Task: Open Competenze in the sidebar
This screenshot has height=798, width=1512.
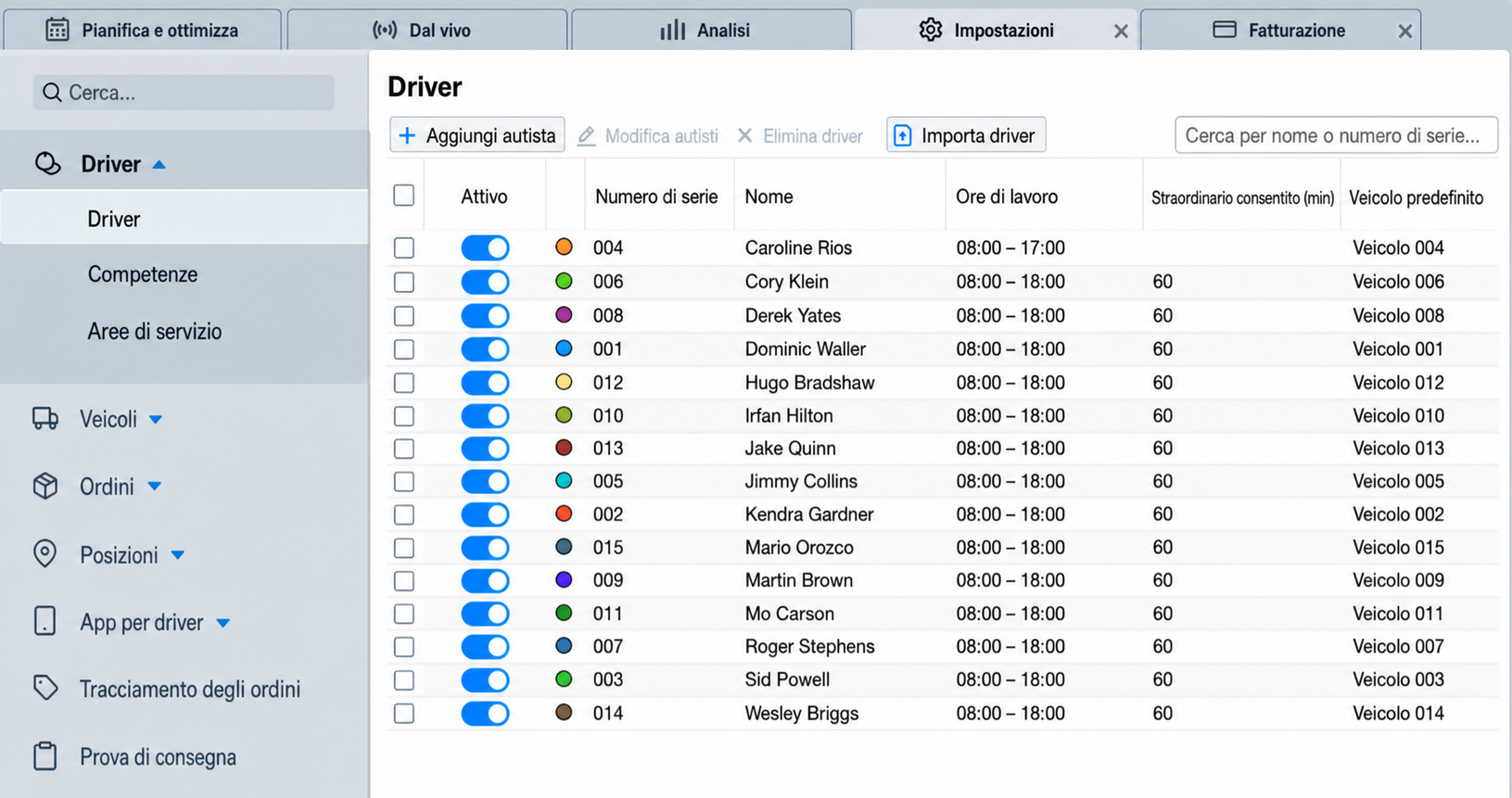Action: coord(143,274)
